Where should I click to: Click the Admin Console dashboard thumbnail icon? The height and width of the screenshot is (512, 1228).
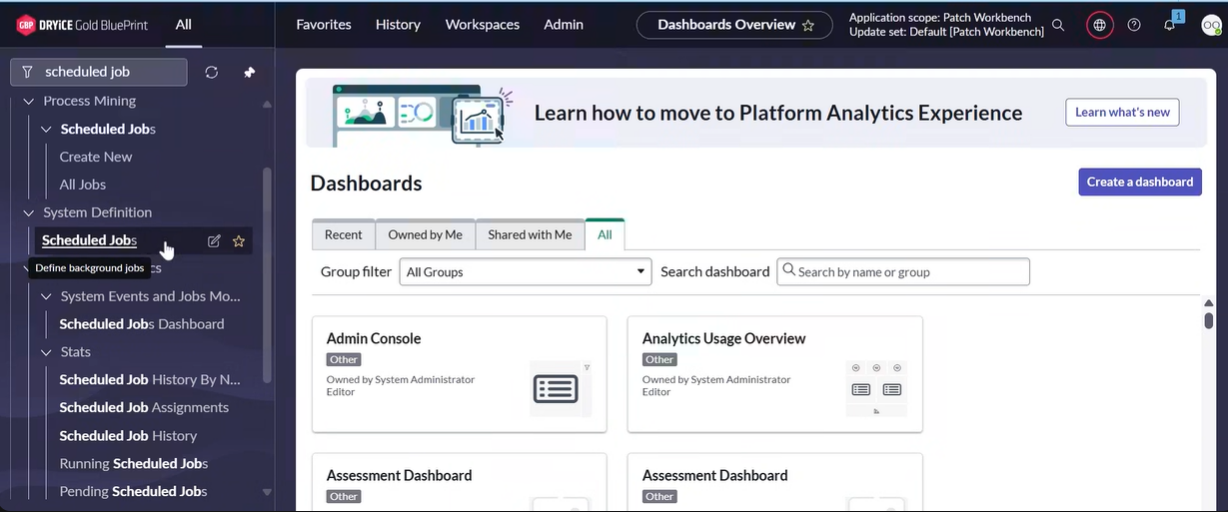[556, 389]
